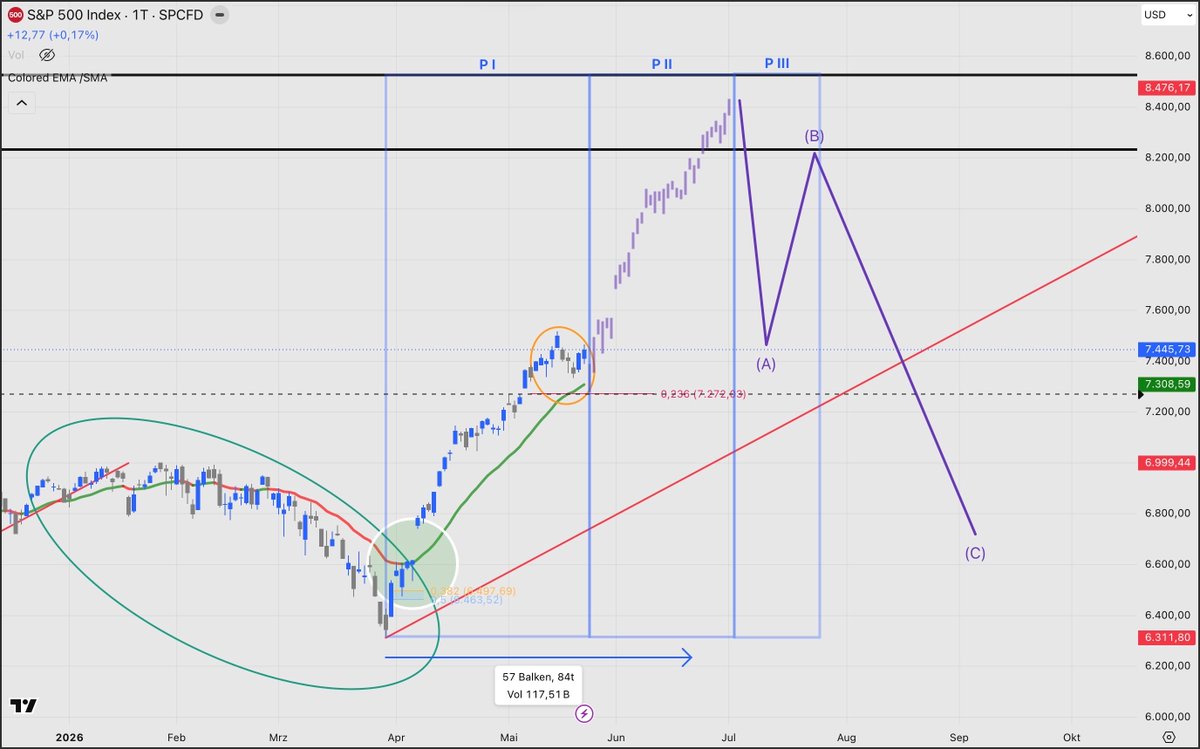Click the 57 Balken, 84t measurement box
1200x749 pixels.
tap(537, 685)
